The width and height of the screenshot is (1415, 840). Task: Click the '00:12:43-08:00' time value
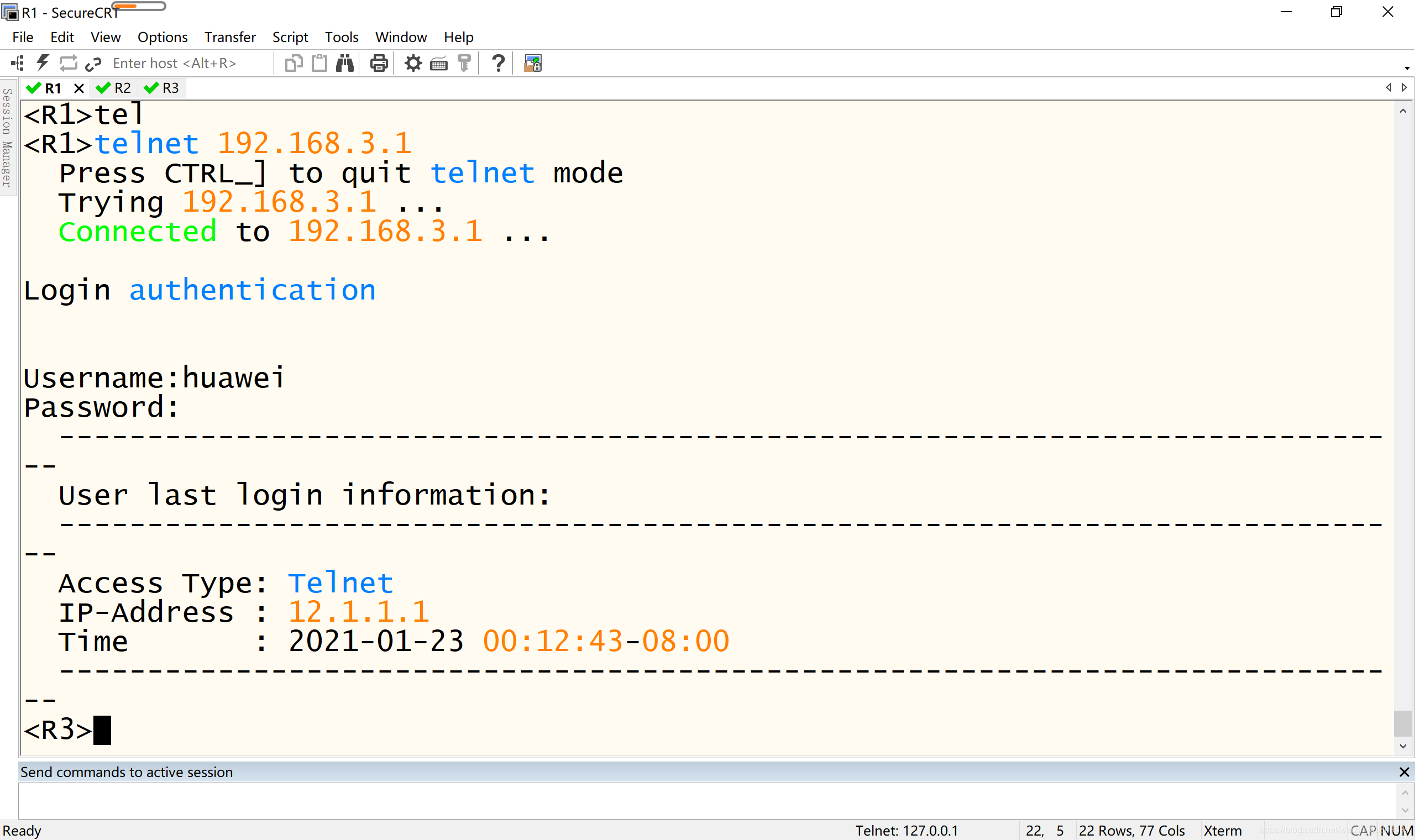click(x=606, y=641)
